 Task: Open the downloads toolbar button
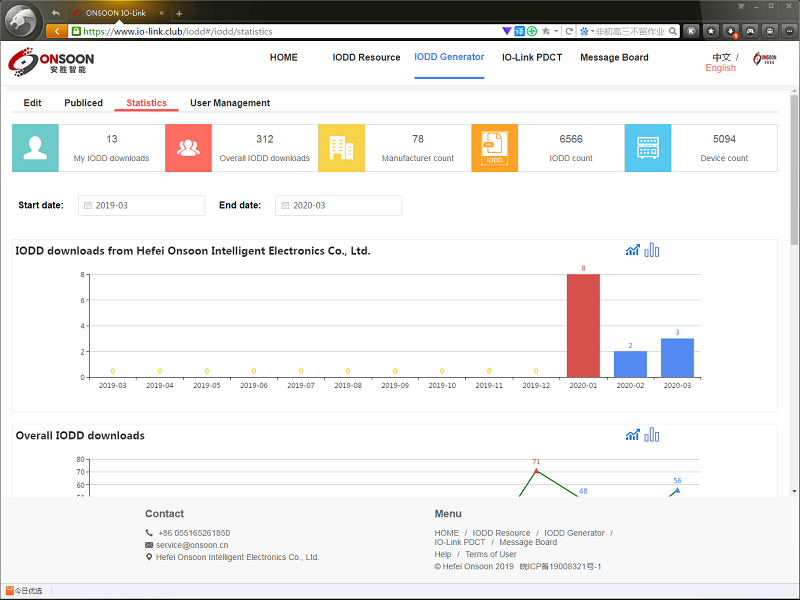click(731, 31)
